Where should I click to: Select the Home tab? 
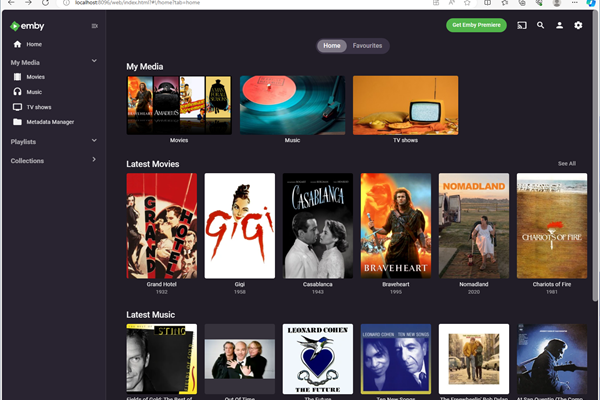(332, 46)
